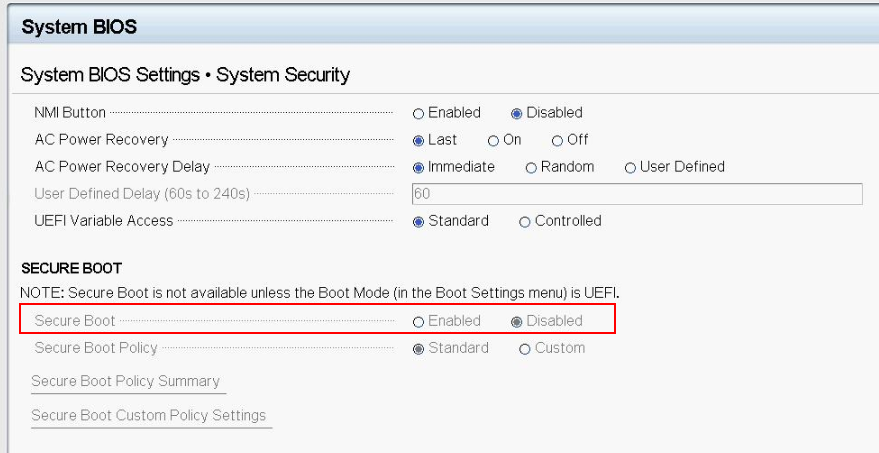Screen dimensions: 879x453
Task: Click the Secure Boot setting label
Action: 75,321
